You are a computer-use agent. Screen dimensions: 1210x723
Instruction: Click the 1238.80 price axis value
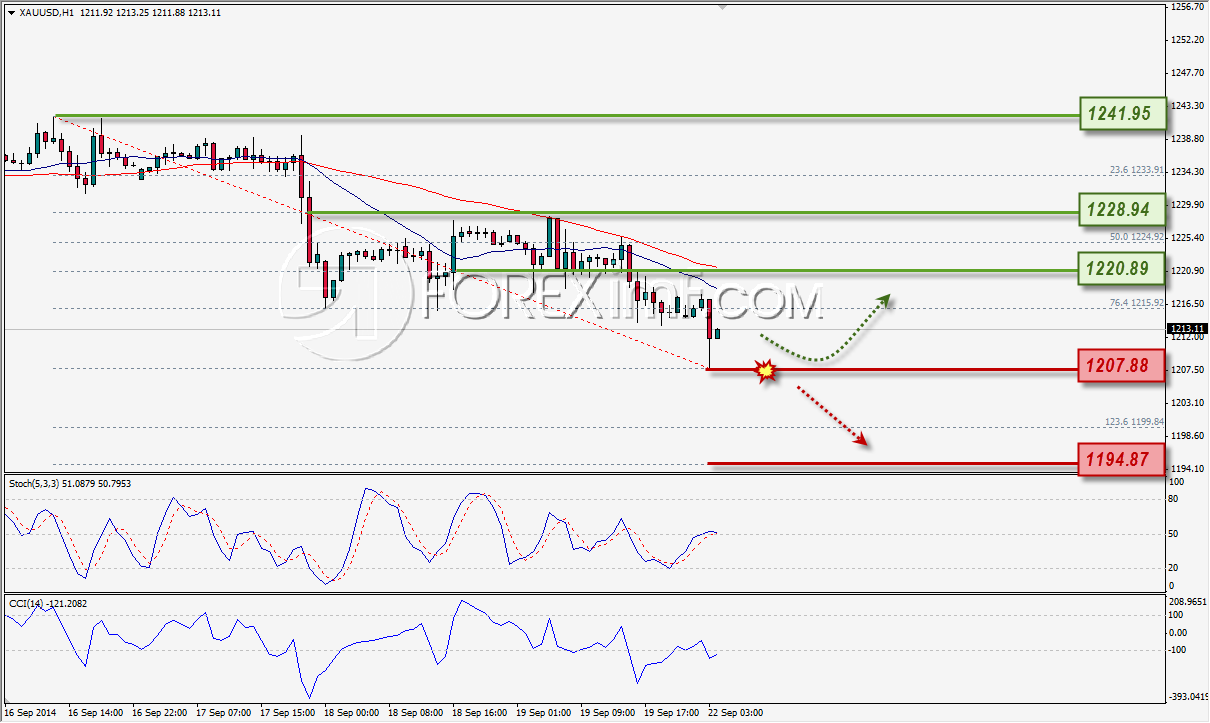1187,138
